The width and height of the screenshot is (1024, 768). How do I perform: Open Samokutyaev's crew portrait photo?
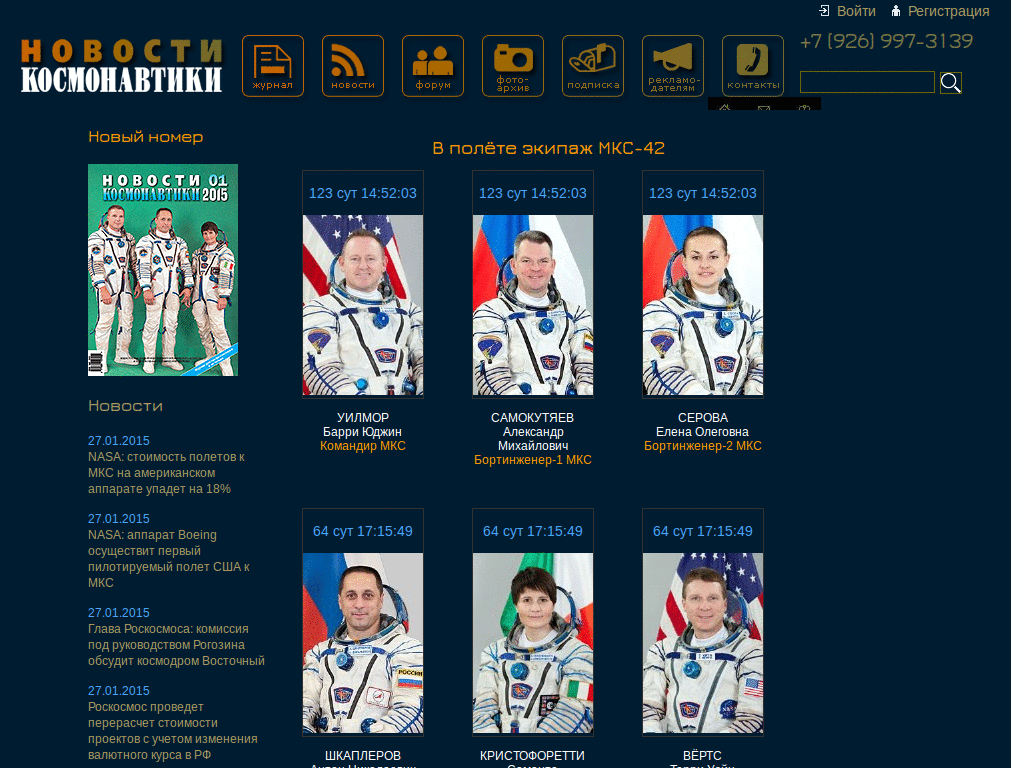click(x=532, y=305)
